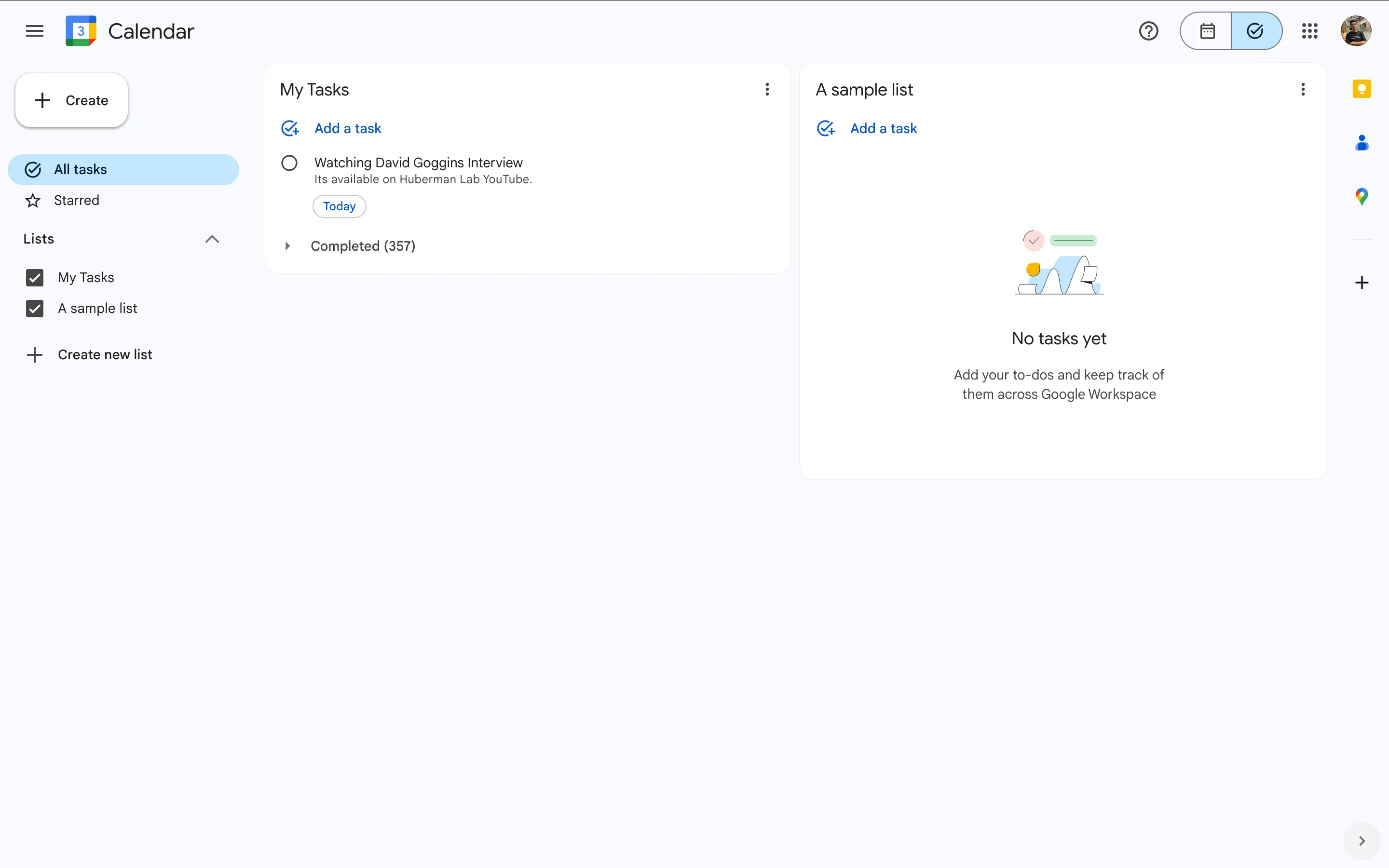This screenshot has width=1389, height=868.
Task: Expand the Completed (357) section
Action: pos(287,246)
